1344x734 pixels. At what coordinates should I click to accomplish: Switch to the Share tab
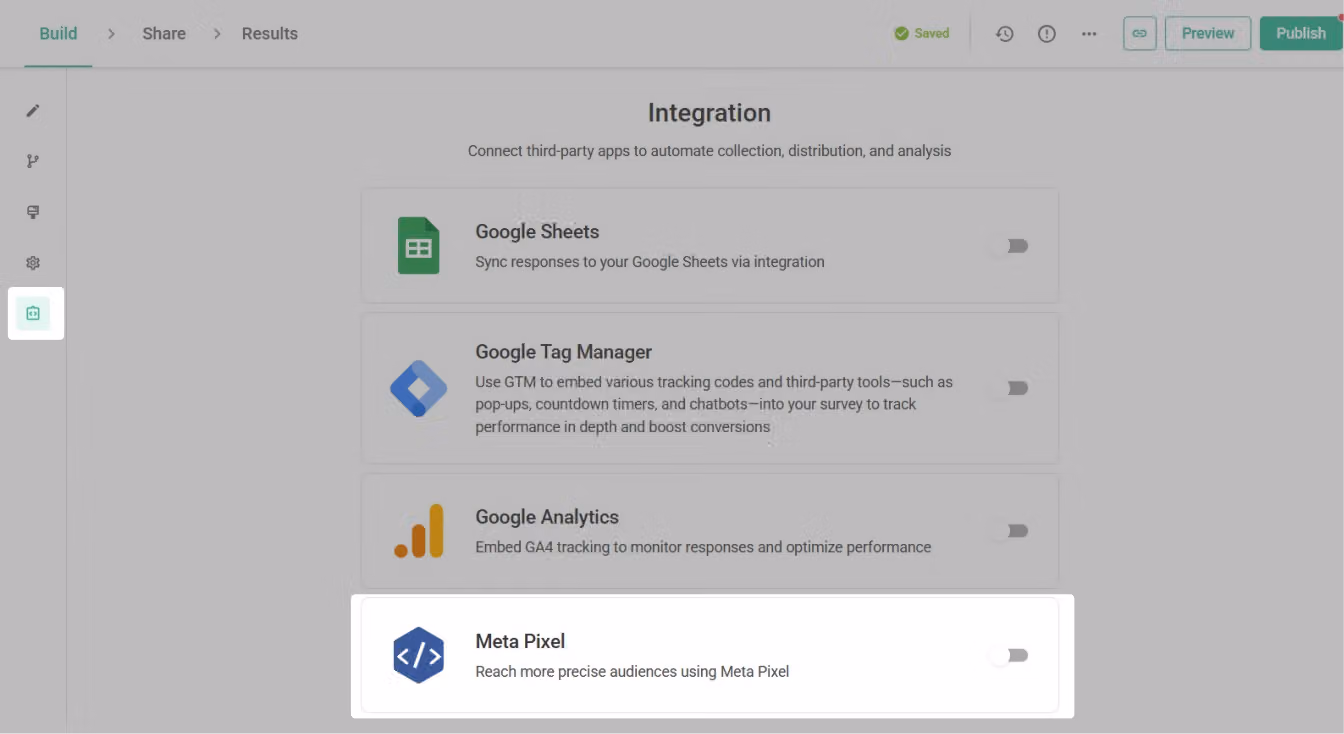(x=164, y=33)
